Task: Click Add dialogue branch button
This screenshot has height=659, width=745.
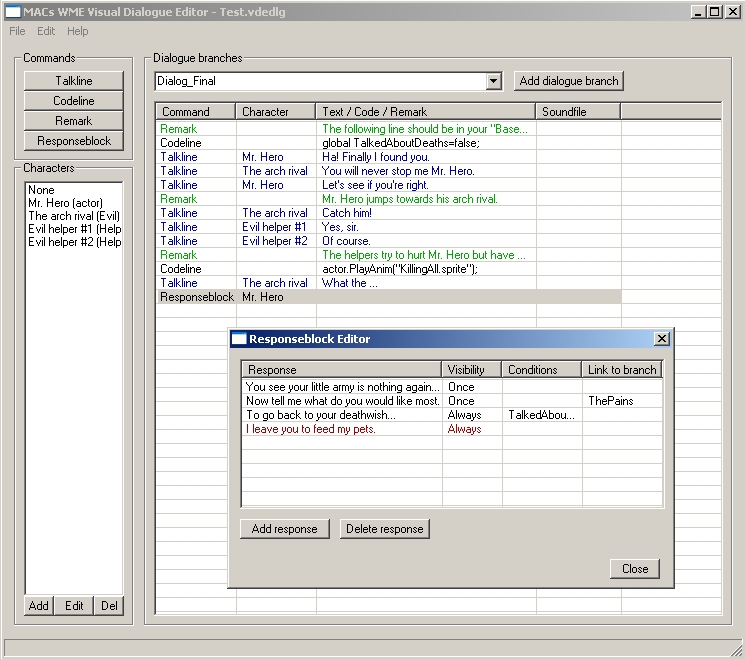Action: [x=569, y=81]
